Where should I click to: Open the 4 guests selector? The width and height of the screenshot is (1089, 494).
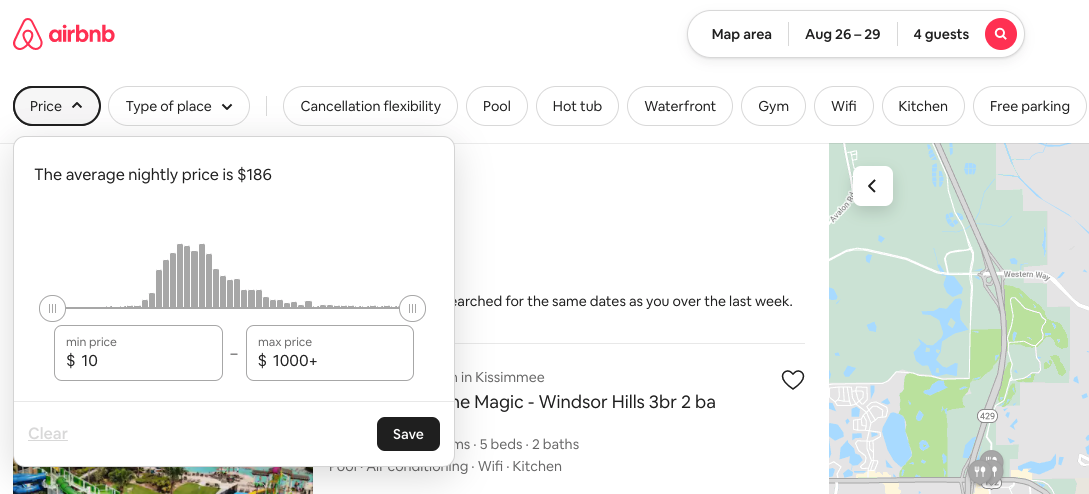click(x=940, y=35)
